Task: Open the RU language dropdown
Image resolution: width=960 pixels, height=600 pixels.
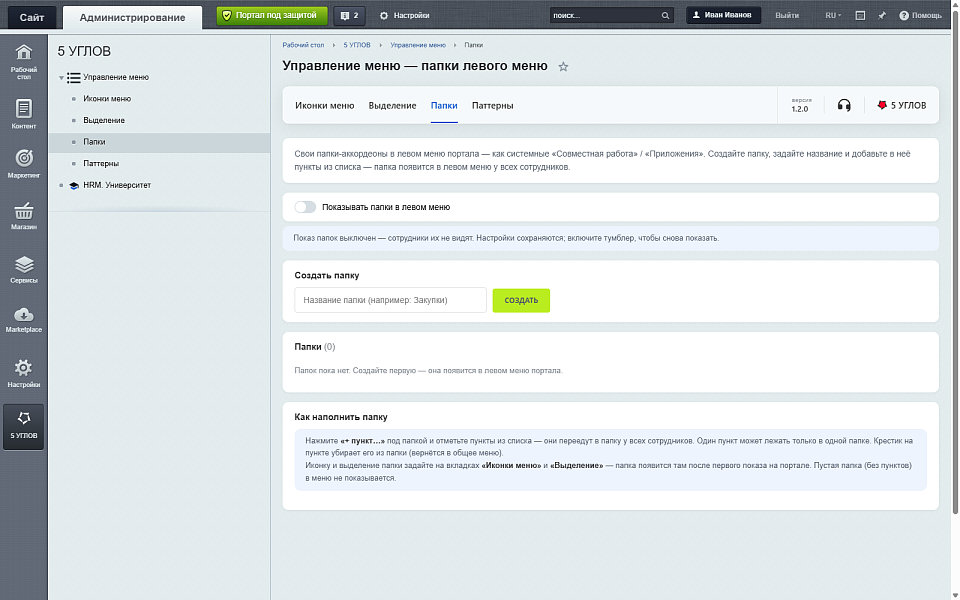Action: (833, 15)
